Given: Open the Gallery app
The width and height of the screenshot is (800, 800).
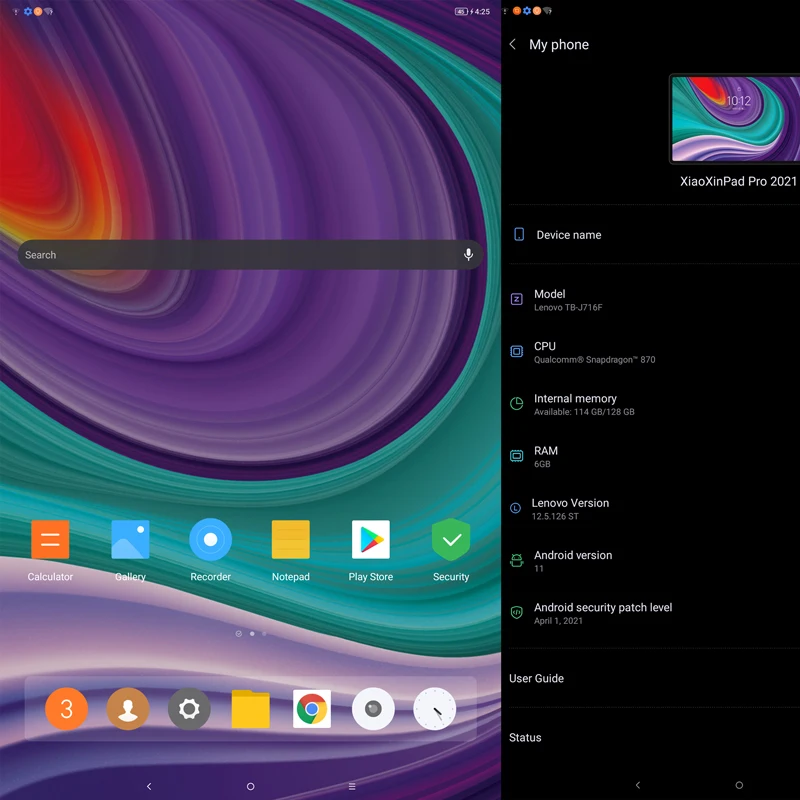Looking at the screenshot, I should (130, 539).
